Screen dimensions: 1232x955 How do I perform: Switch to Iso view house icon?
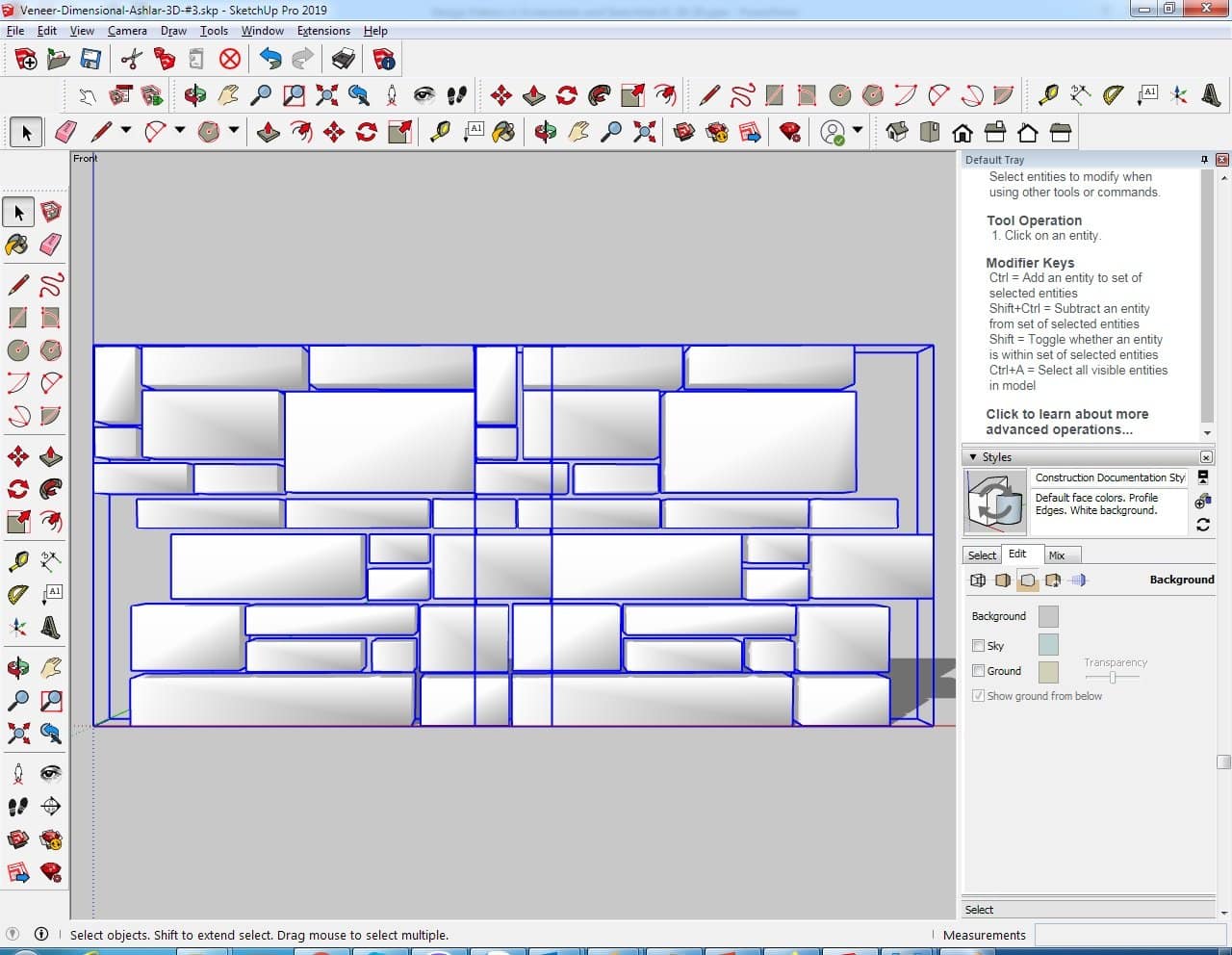point(897,132)
